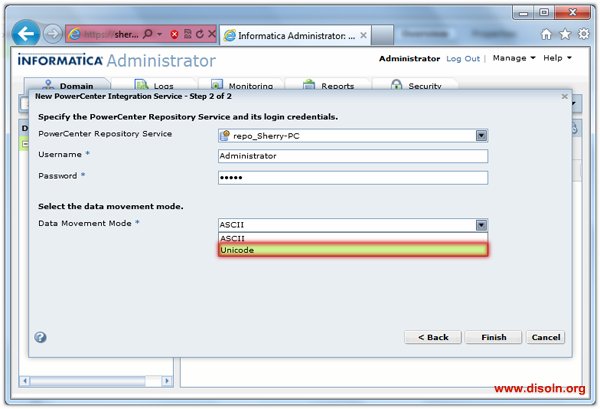Switch to the Reports tab

click(x=328, y=85)
